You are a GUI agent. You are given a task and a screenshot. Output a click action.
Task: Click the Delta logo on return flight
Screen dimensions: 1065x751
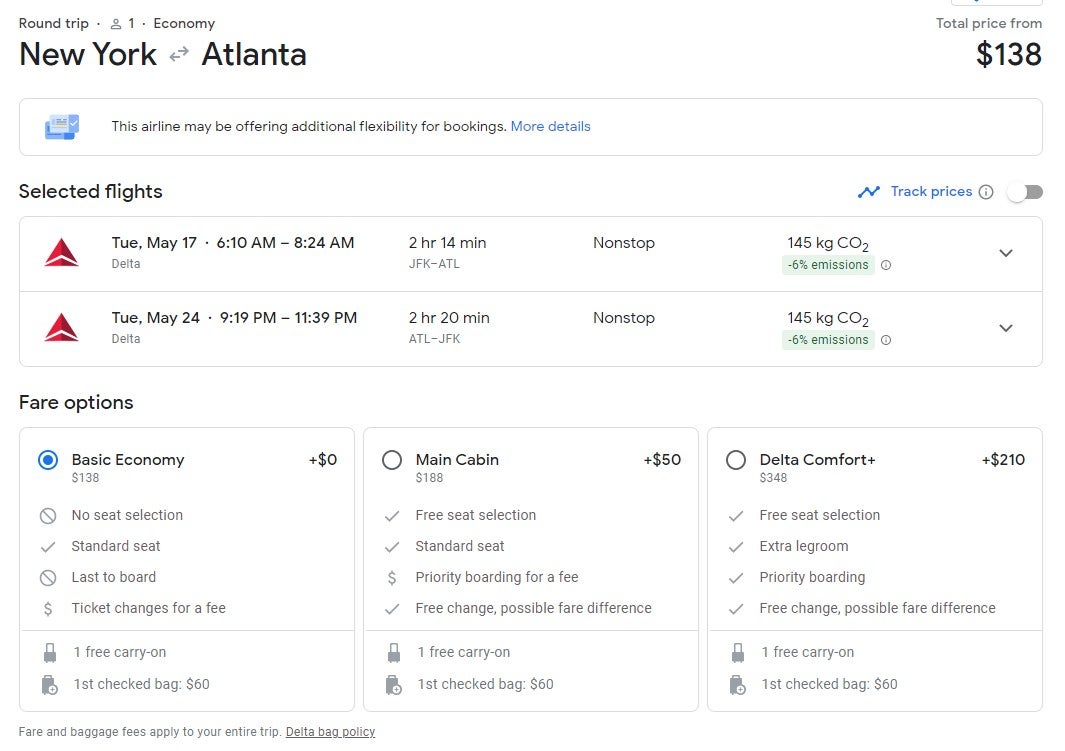[62, 328]
